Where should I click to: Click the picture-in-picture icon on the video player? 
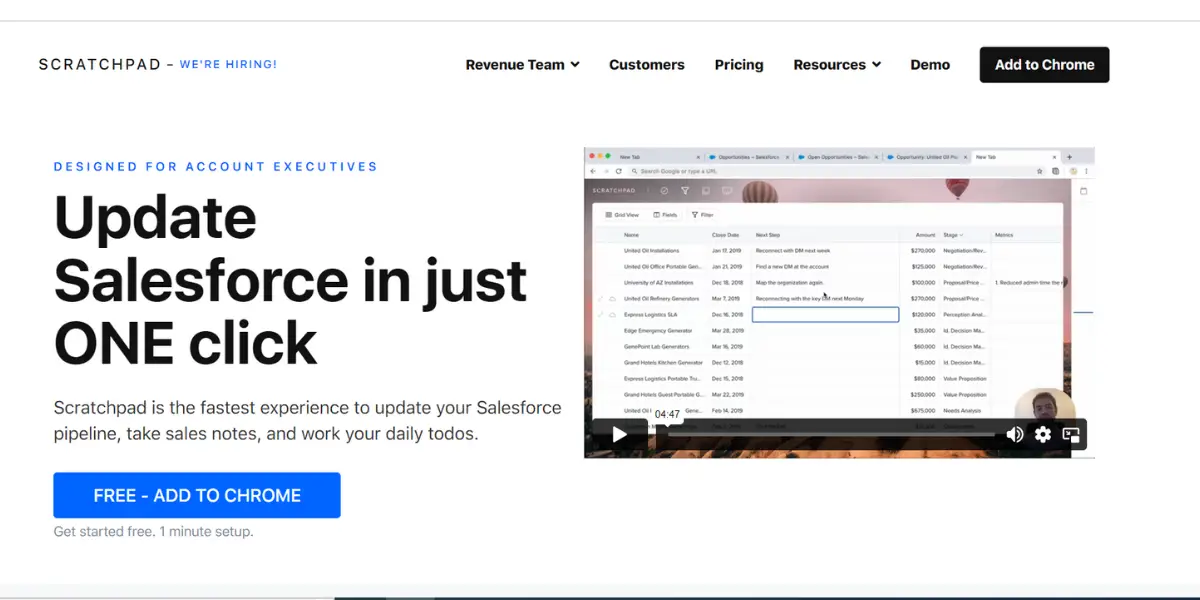tap(1071, 434)
